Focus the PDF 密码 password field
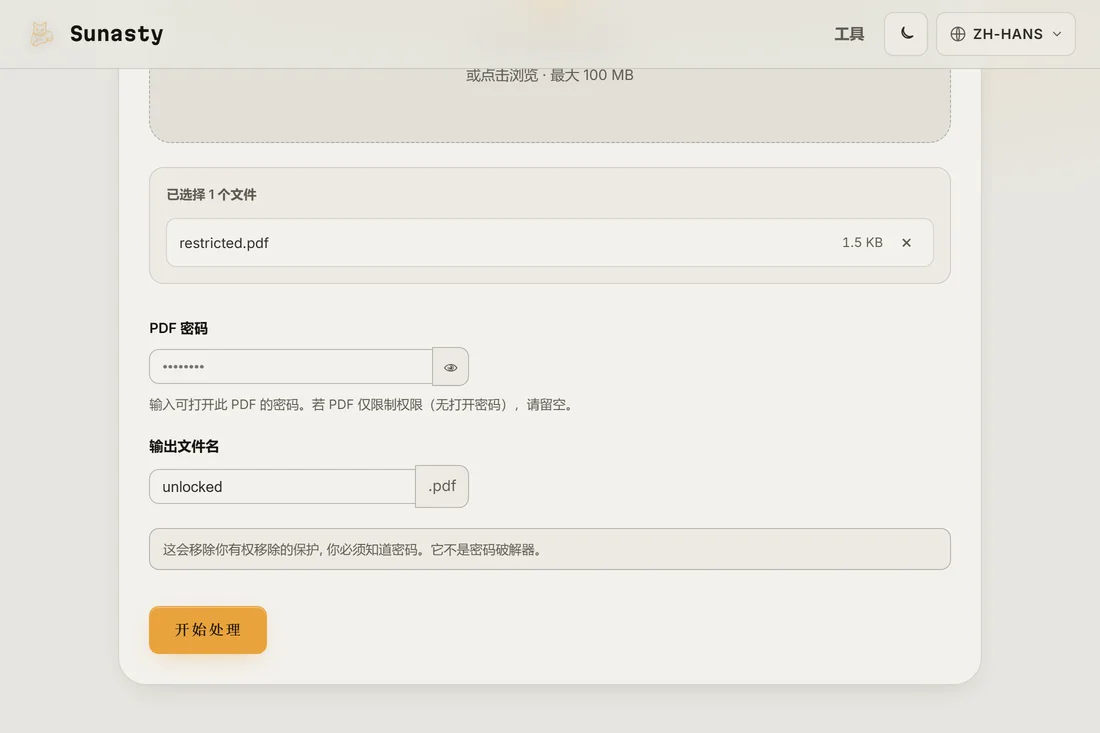The height and width of the screenshot is (733, 1100). point(290,367)
